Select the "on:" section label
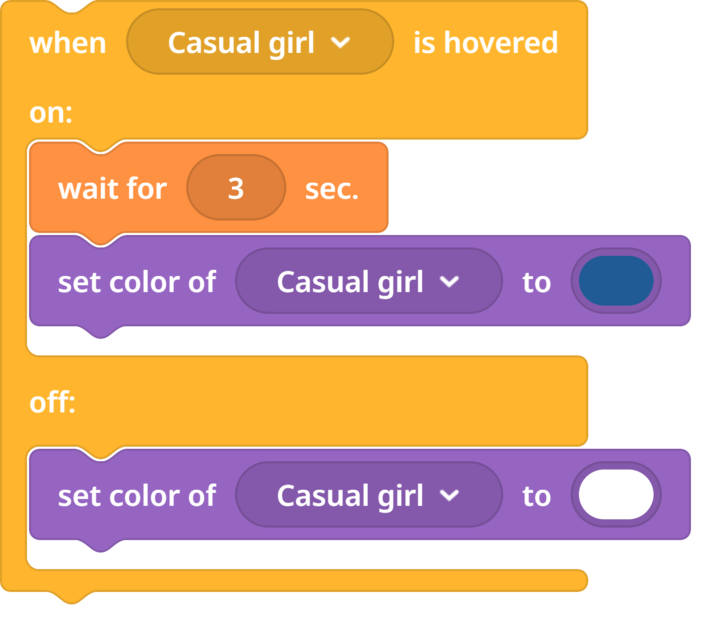The image size is (720, 621). pyautogui.click(x=51, y=113)
